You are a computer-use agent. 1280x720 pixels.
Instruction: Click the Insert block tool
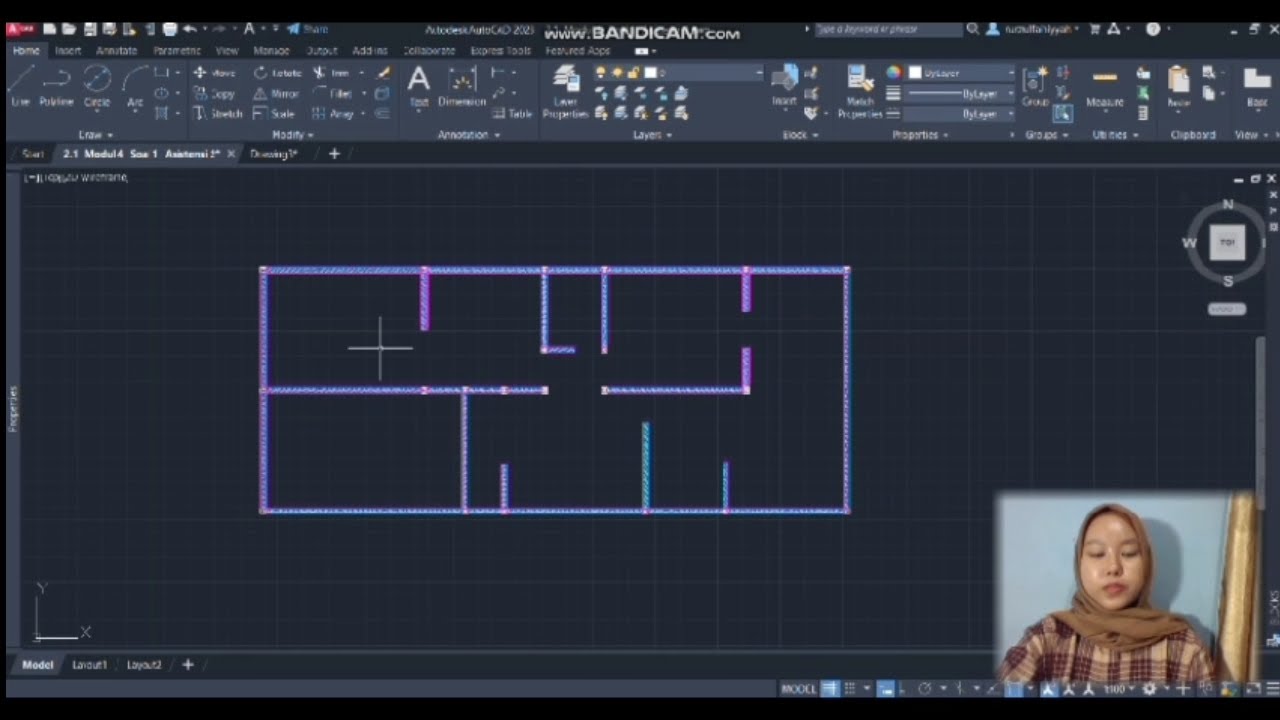(785, 86)
